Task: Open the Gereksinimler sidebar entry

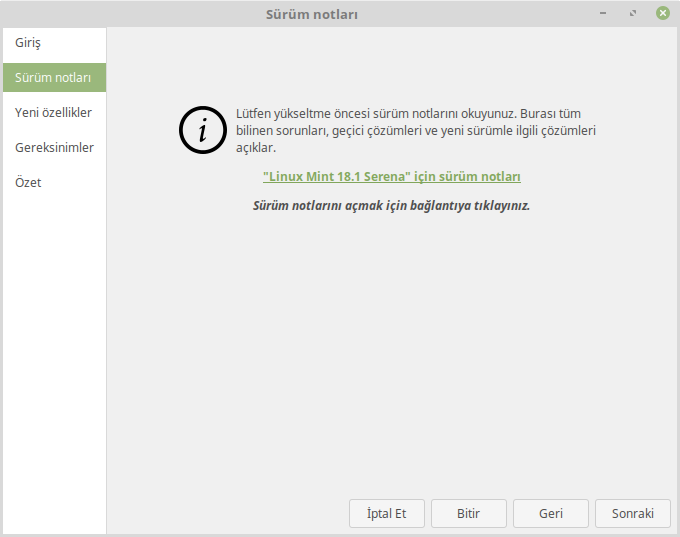Action: (x=54, y=148)
